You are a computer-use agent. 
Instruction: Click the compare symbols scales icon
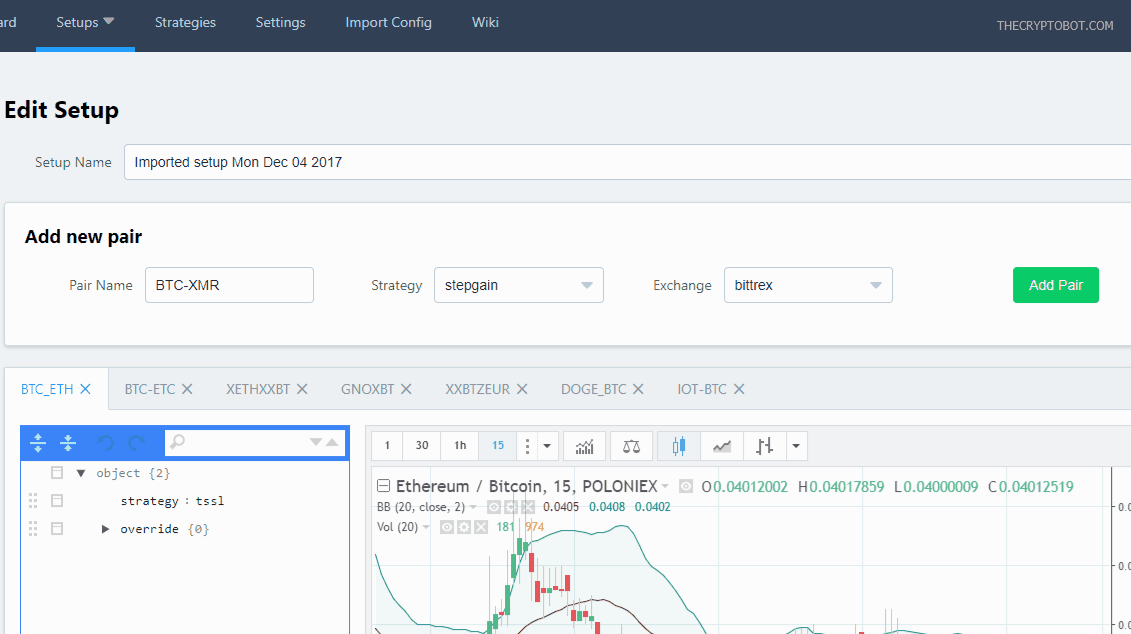click(631, 446)
